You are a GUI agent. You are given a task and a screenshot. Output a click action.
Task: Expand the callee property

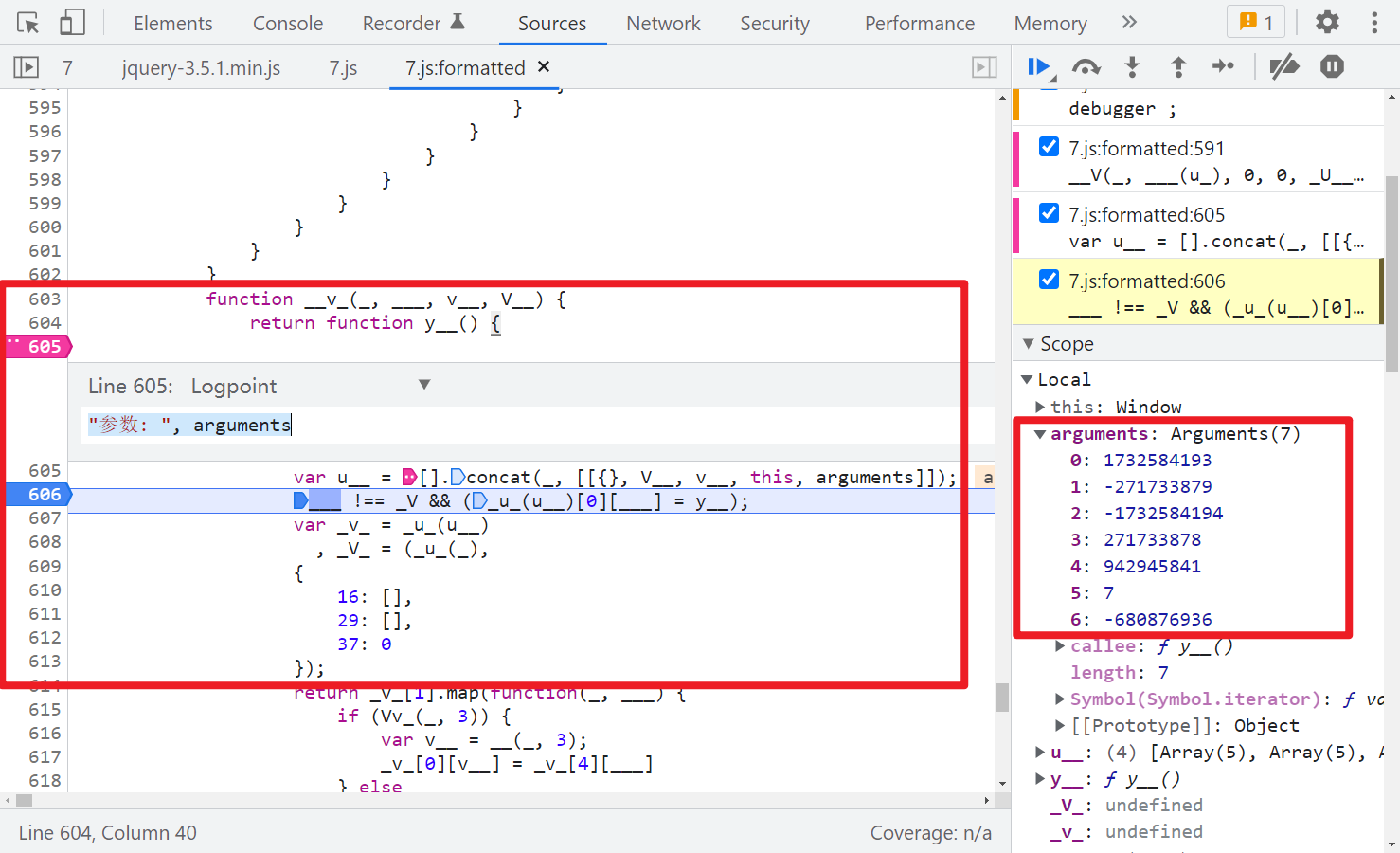click(x=1061, y=646)
